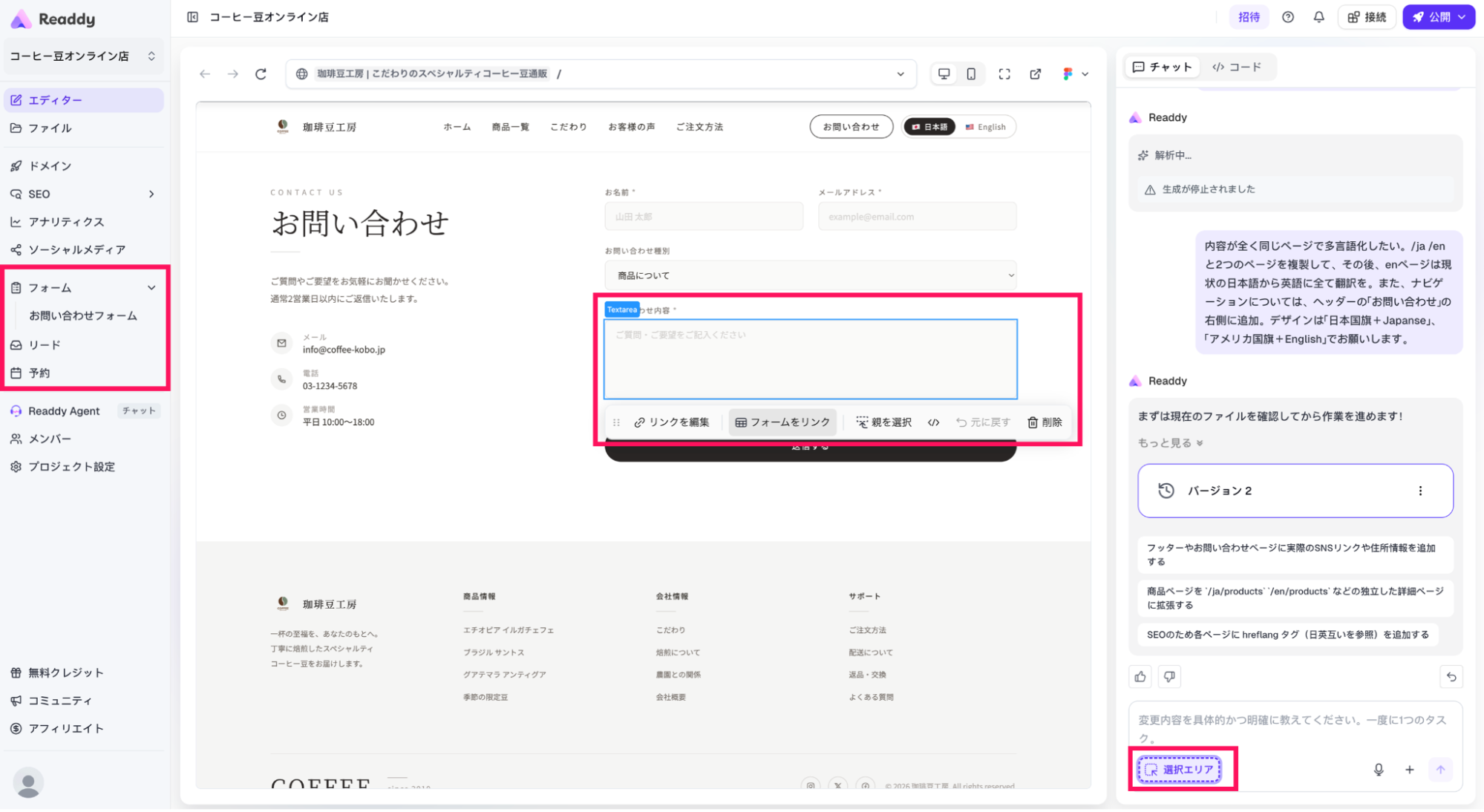This screenshot has height=812, width=1484.
Task: Choose suggestion about hreflang タグ
Action: pyautogui.click(x=1288, y=635)
